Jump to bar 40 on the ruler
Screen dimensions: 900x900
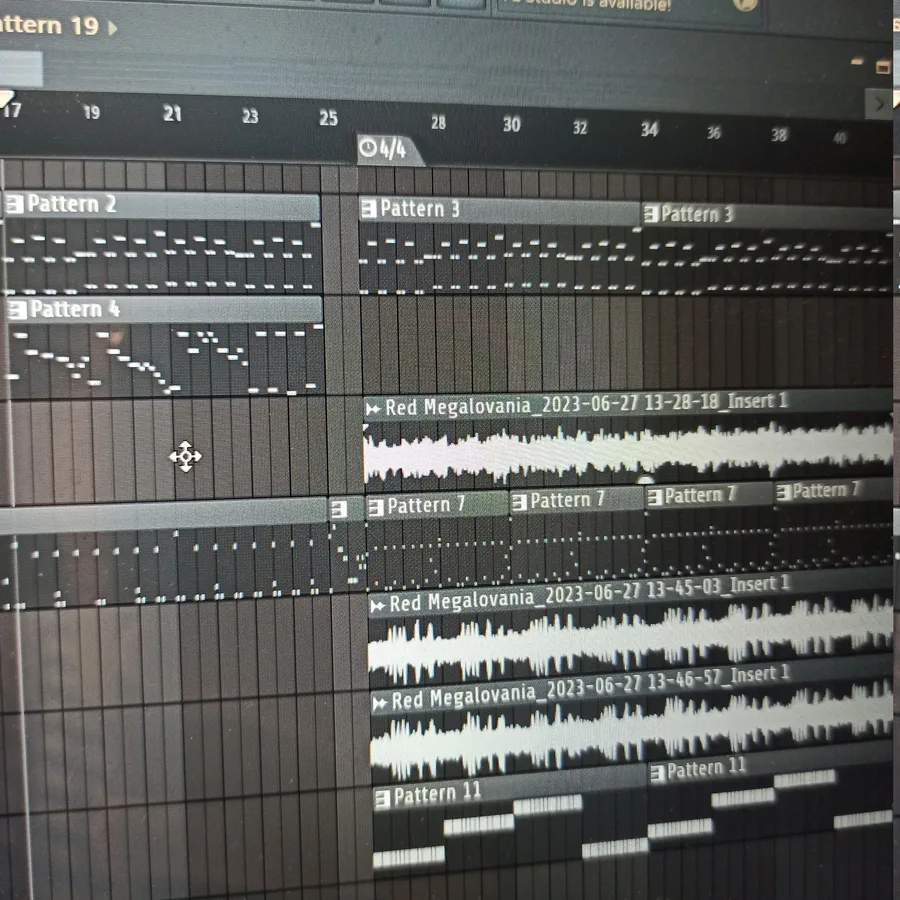[x=840, y=138]
